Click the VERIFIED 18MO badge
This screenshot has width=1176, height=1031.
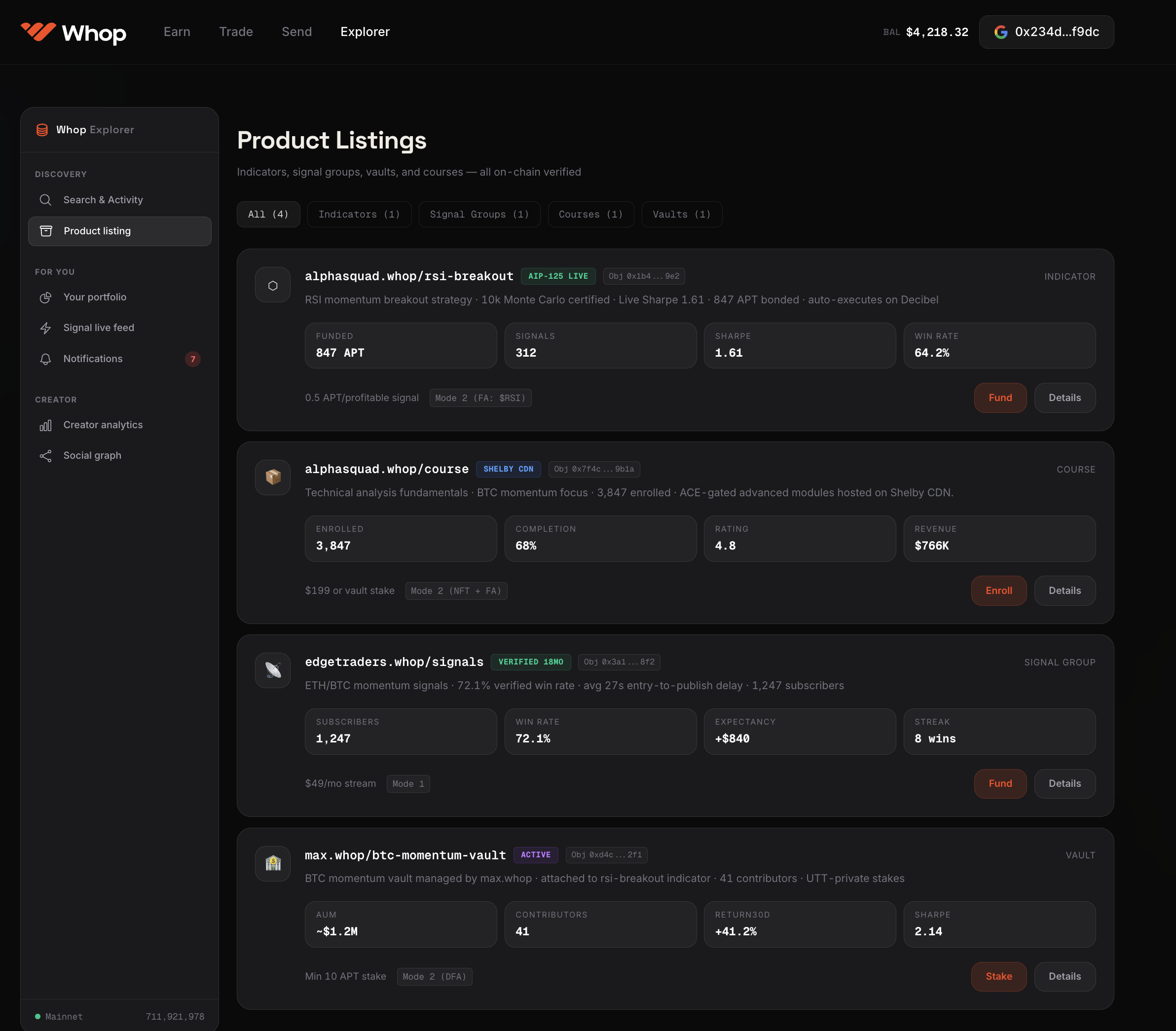(x=530, y=662)
